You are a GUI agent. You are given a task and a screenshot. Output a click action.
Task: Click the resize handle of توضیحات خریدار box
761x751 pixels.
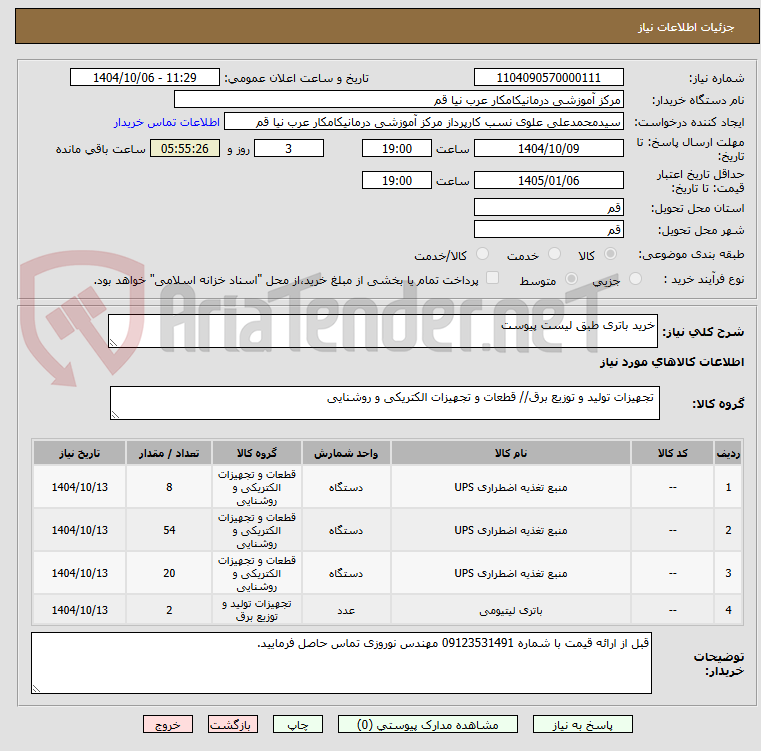point(36,688)
